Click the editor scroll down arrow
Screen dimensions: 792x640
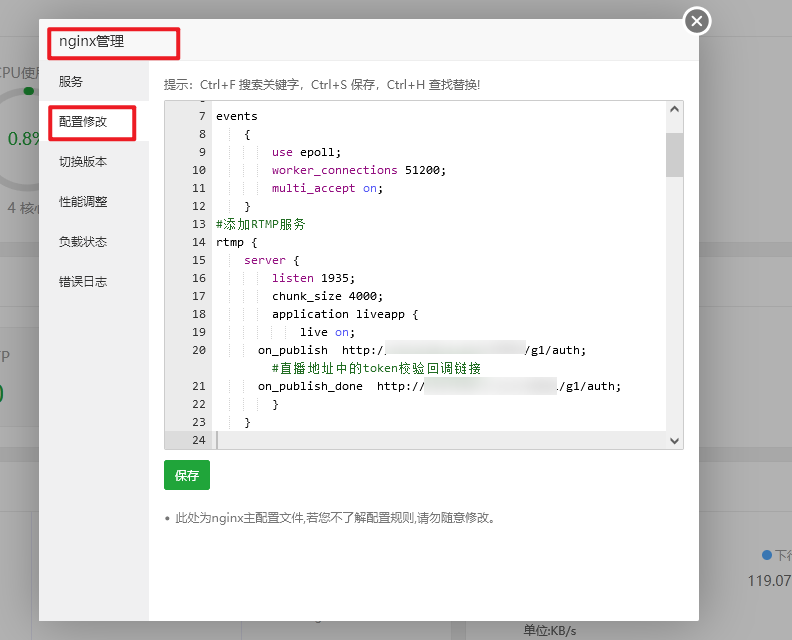674,440
